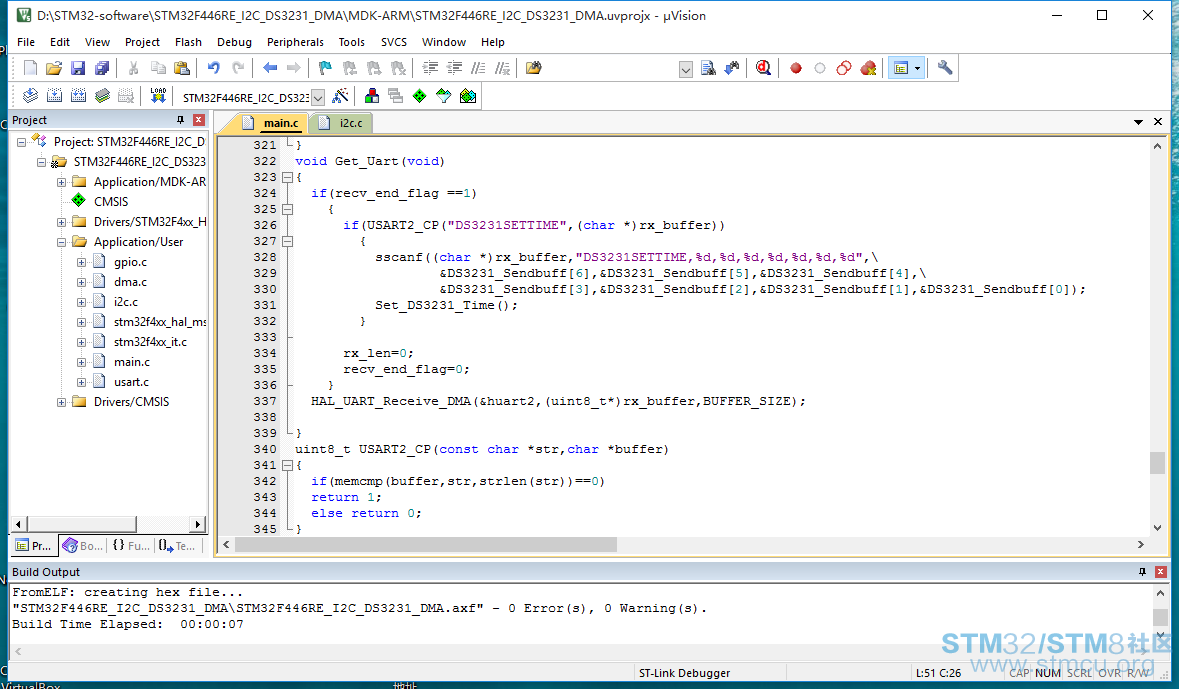Expand the Application/MDK-ARM folder

point(62,182)
